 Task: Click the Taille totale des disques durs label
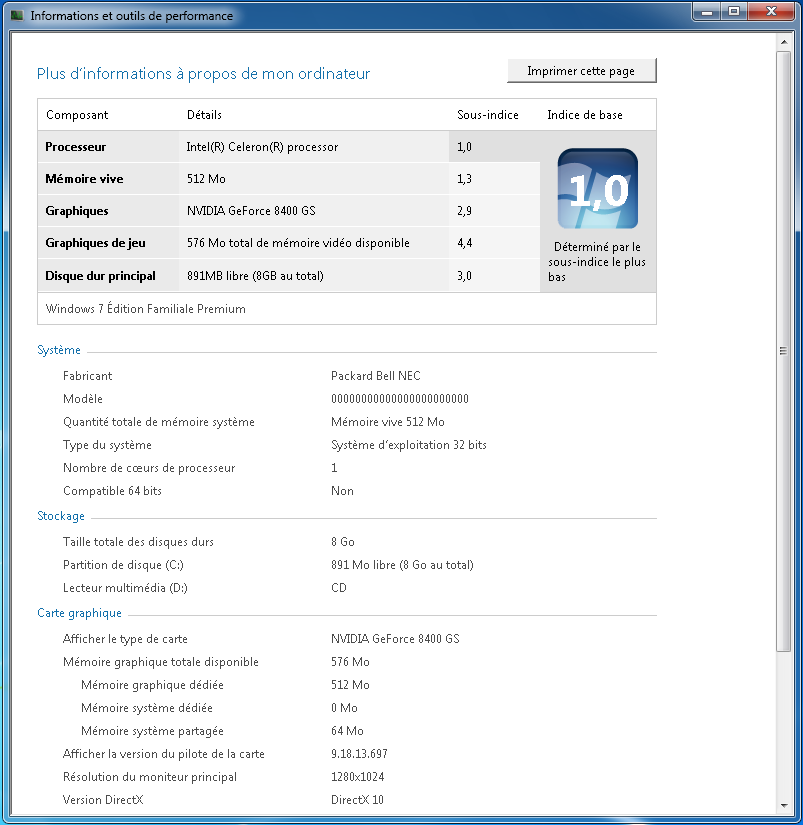tap(138, 542)
